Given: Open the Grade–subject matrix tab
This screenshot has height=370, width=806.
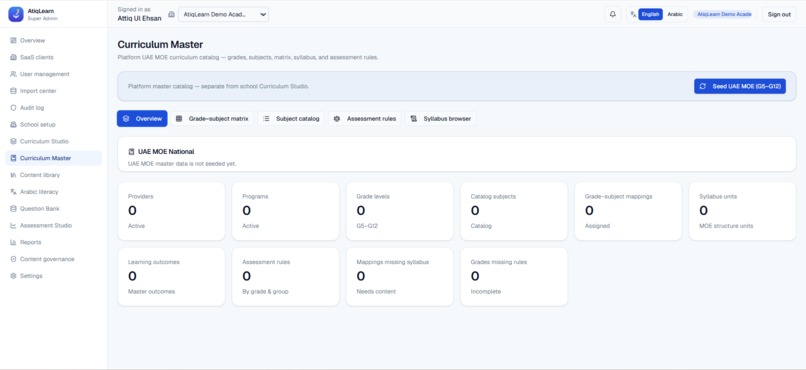Looking at the screenshot, I should (x=212, y=119).
